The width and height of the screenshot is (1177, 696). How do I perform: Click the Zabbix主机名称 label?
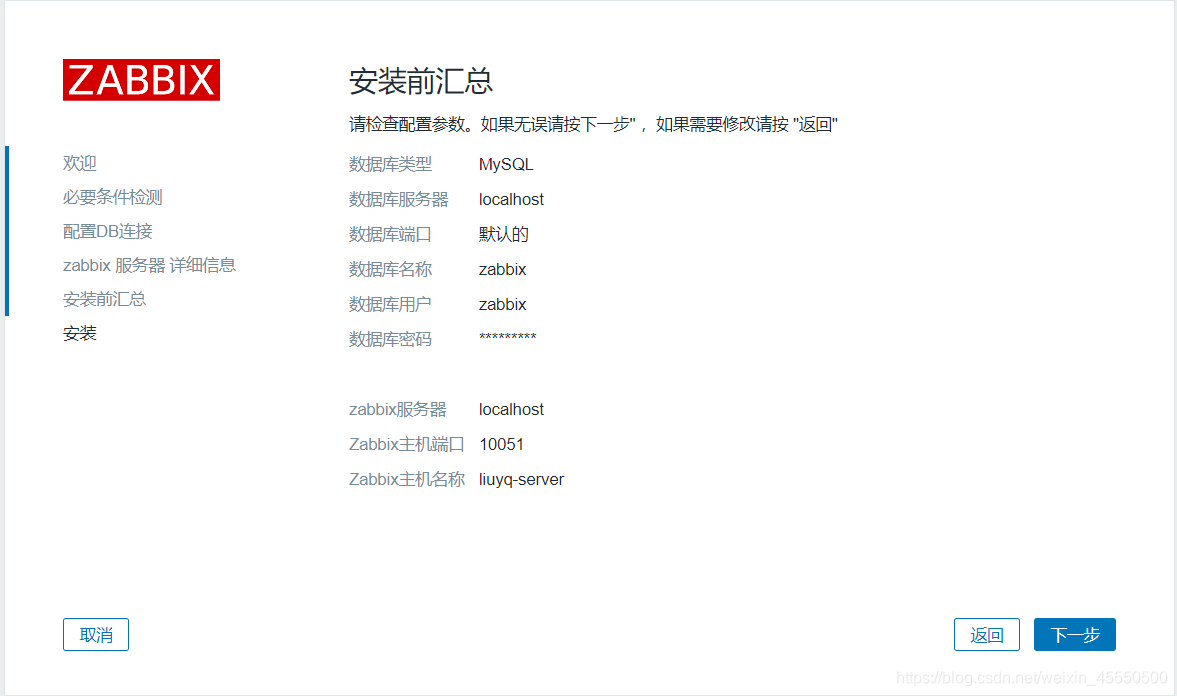pos(407,479)
